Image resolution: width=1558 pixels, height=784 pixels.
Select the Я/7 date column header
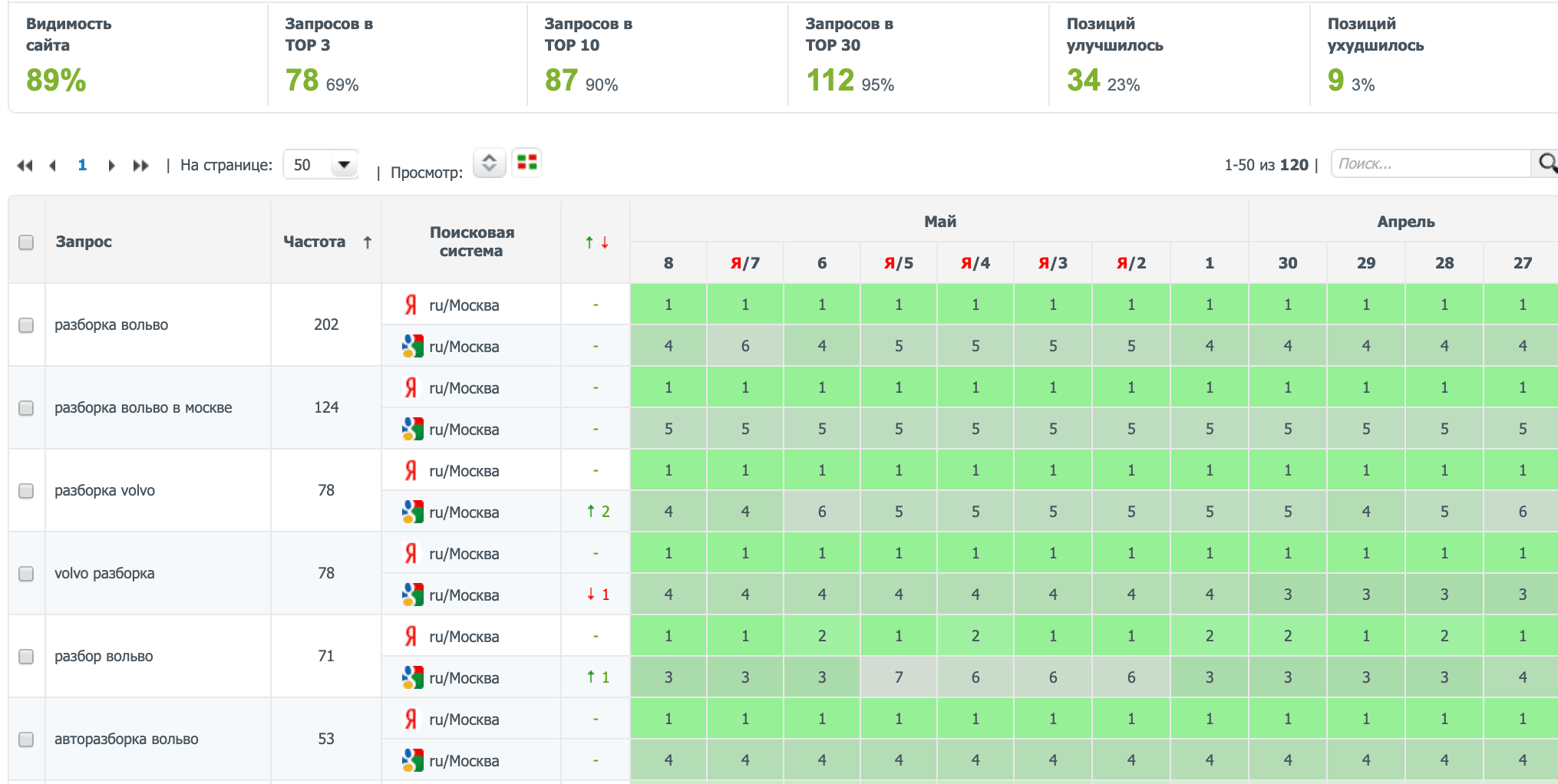(x=744, y=263)
